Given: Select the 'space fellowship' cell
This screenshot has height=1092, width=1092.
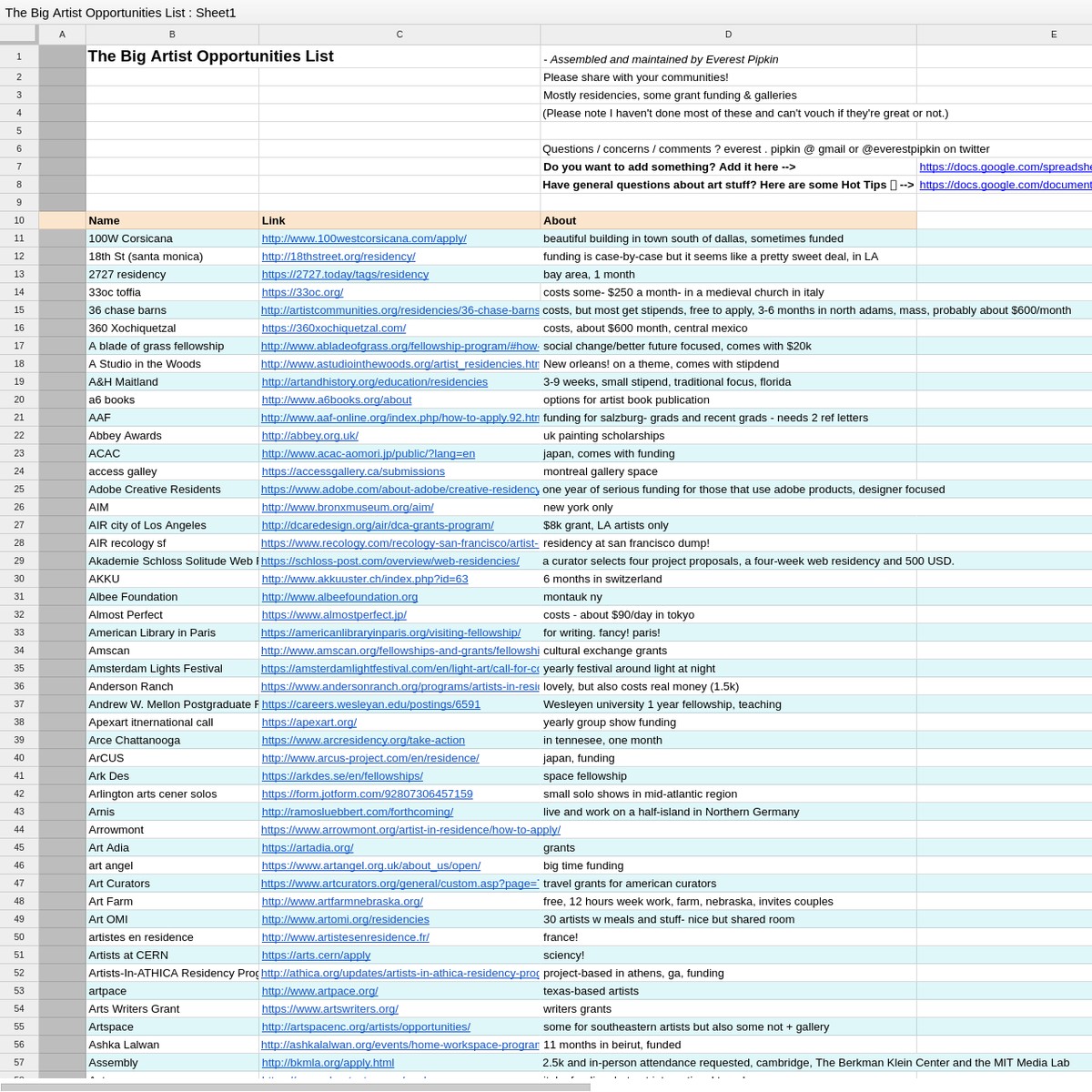Looking at the screenshot, I should pos(728,776).
